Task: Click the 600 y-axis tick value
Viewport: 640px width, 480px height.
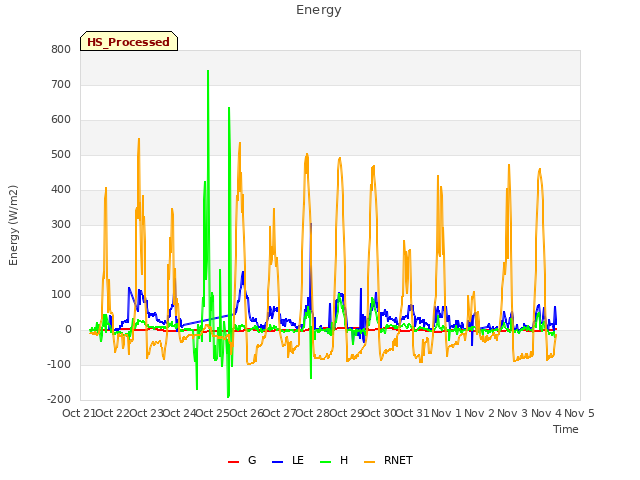Action: 61,120
